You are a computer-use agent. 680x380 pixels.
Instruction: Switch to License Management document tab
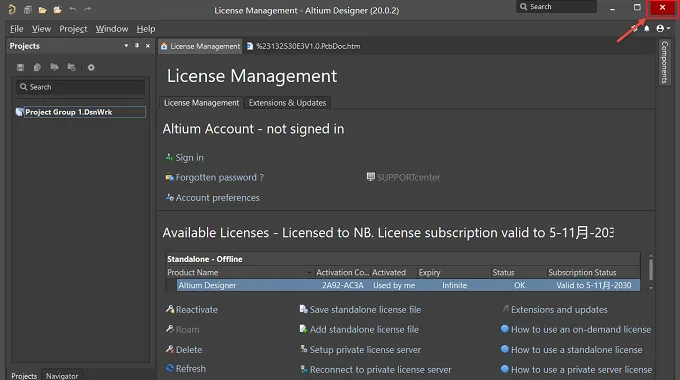(200, 46)
